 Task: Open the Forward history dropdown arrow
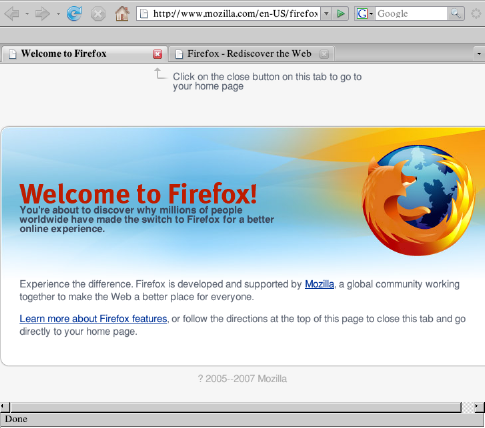[x=58, y=14]
